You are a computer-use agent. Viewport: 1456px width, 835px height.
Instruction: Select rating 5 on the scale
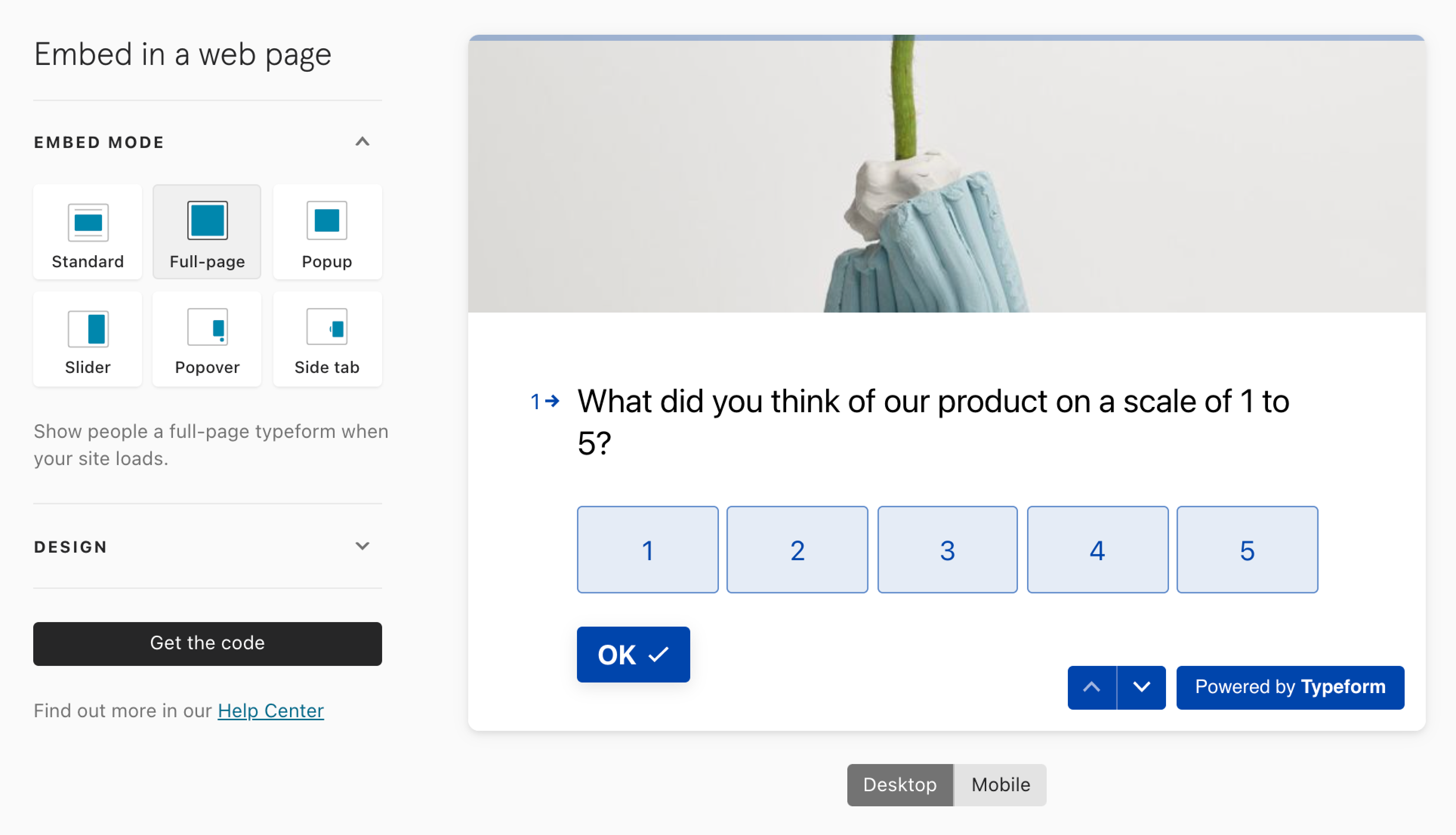click(x=1247, y=549)
